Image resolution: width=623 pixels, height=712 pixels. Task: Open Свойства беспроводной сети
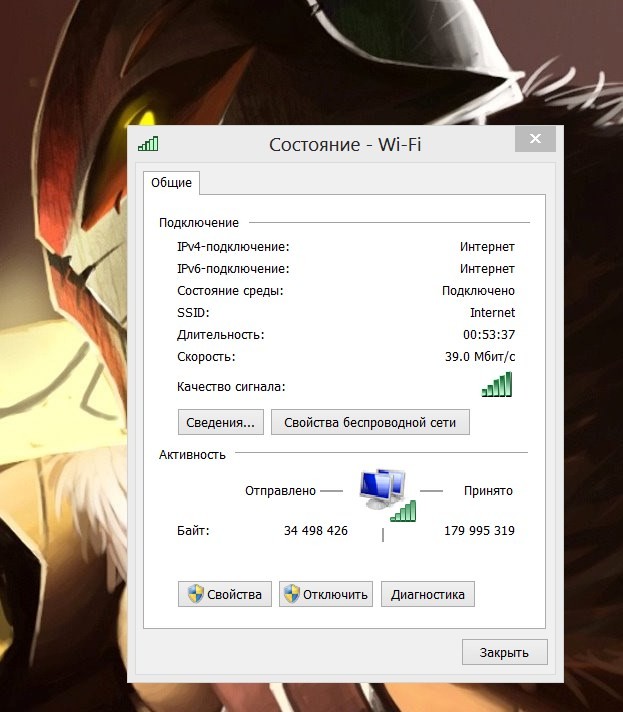pos(370,422)
